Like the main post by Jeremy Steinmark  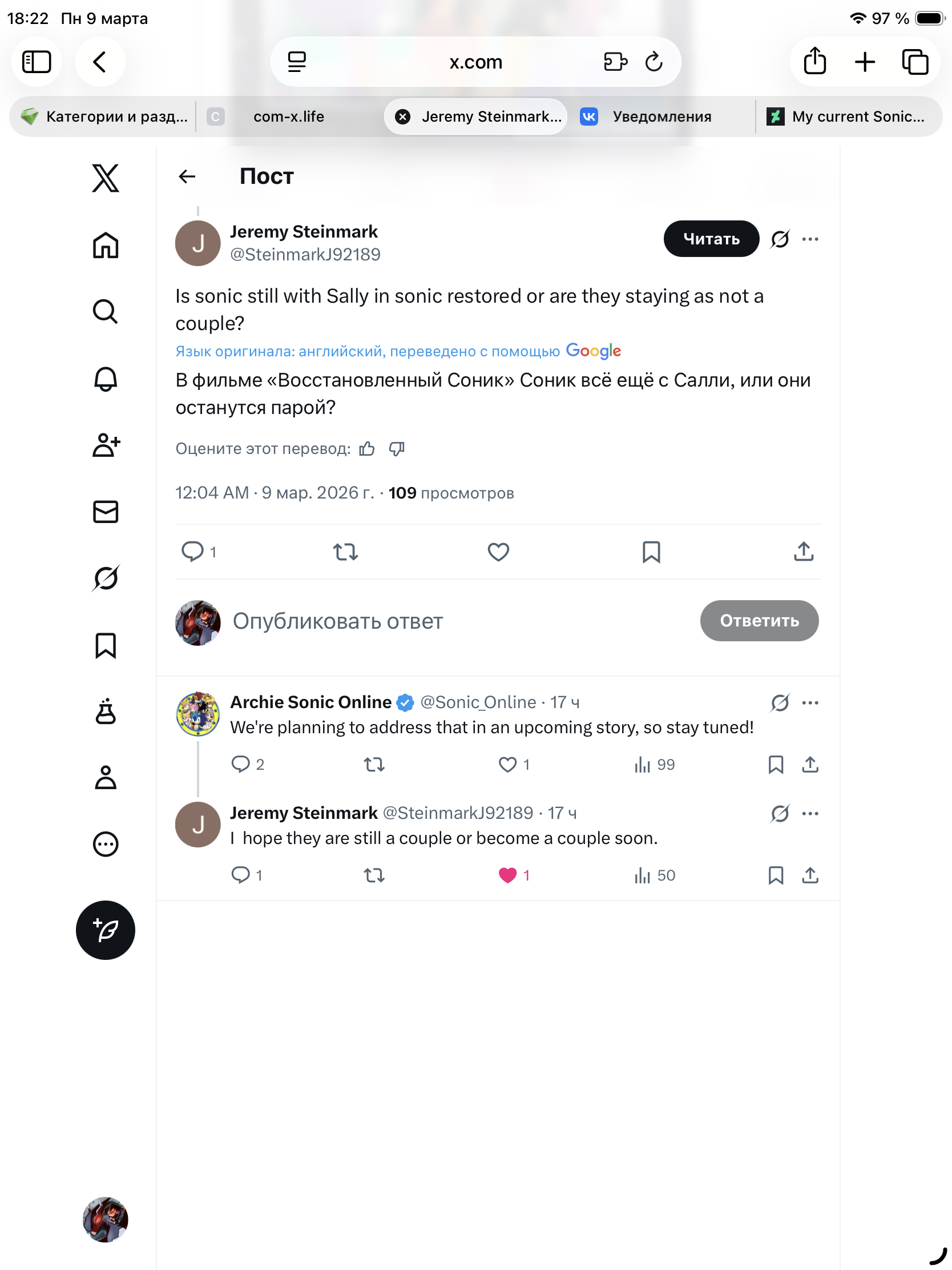coord(498,552)
